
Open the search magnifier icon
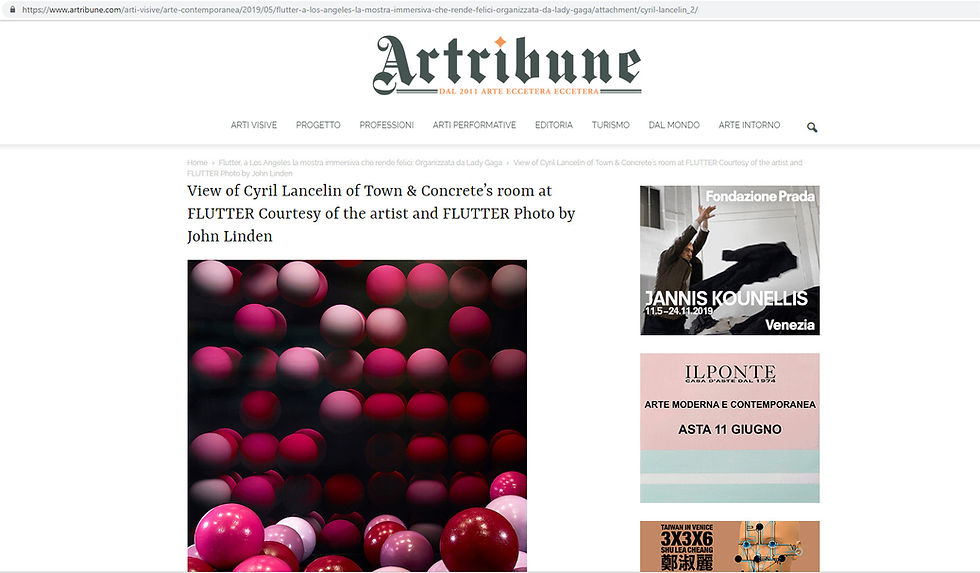click(x=812, y=127)
